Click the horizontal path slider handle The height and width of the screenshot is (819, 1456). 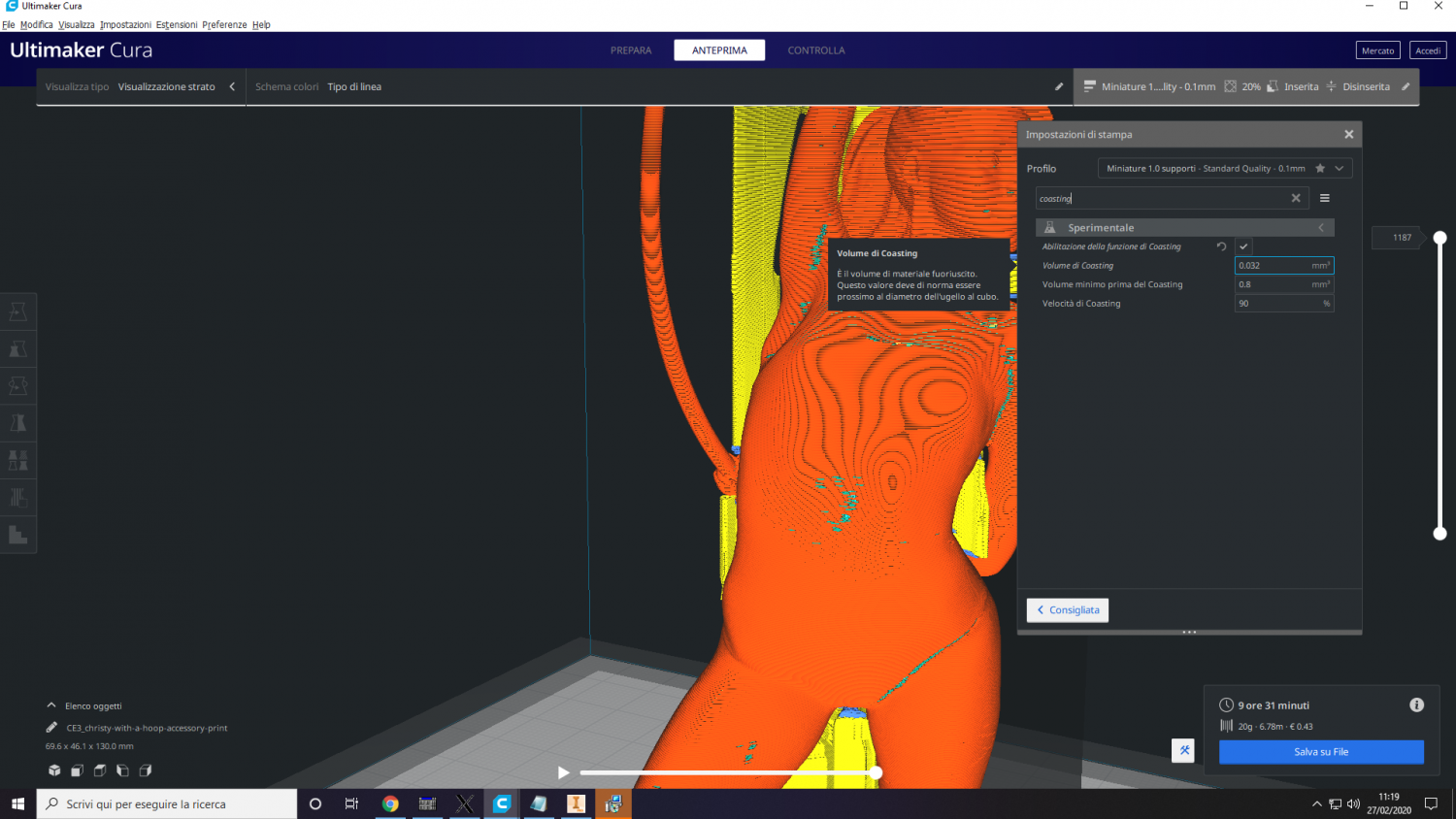[x=876, y=772]
